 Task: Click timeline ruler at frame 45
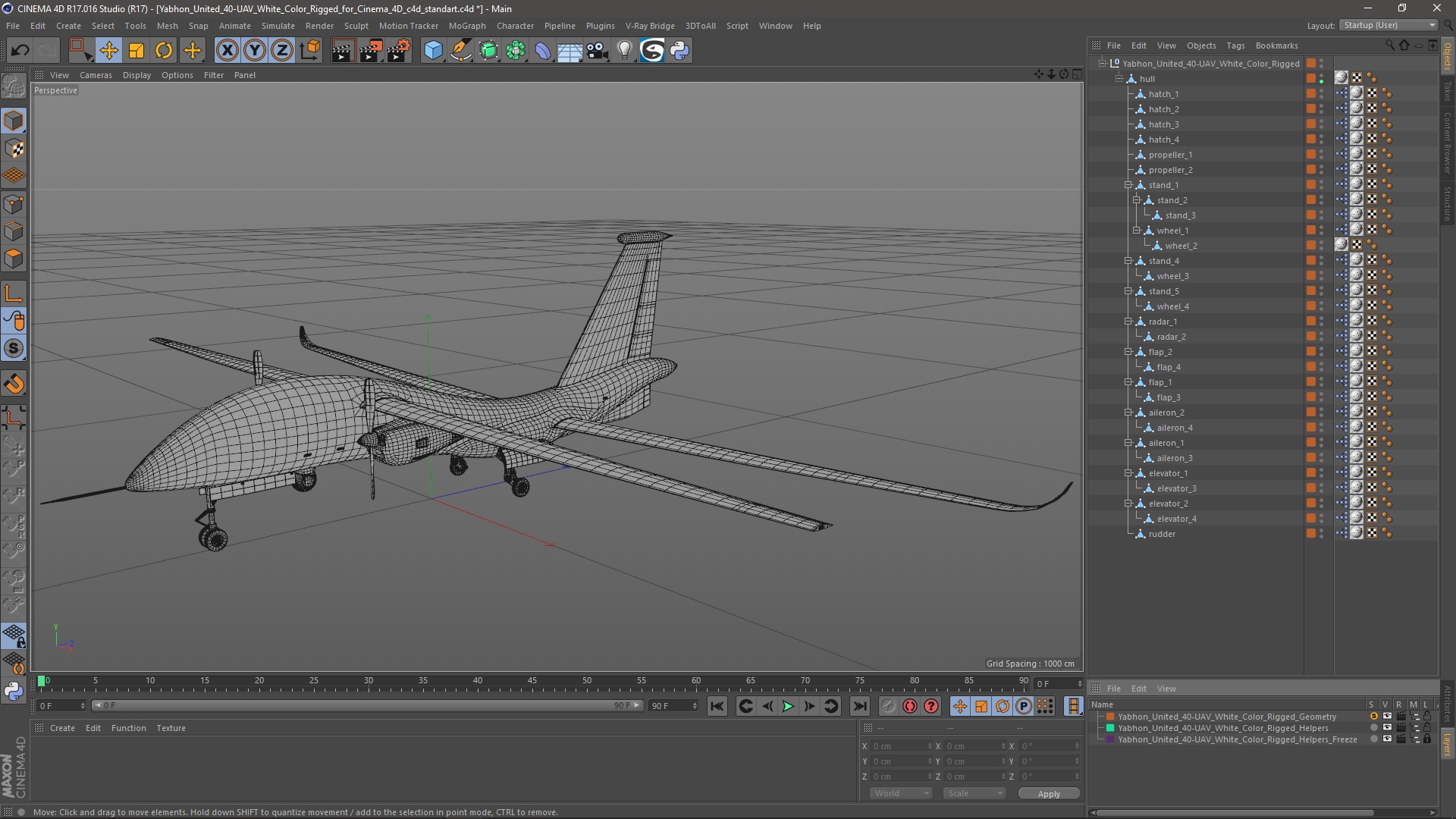532,681
